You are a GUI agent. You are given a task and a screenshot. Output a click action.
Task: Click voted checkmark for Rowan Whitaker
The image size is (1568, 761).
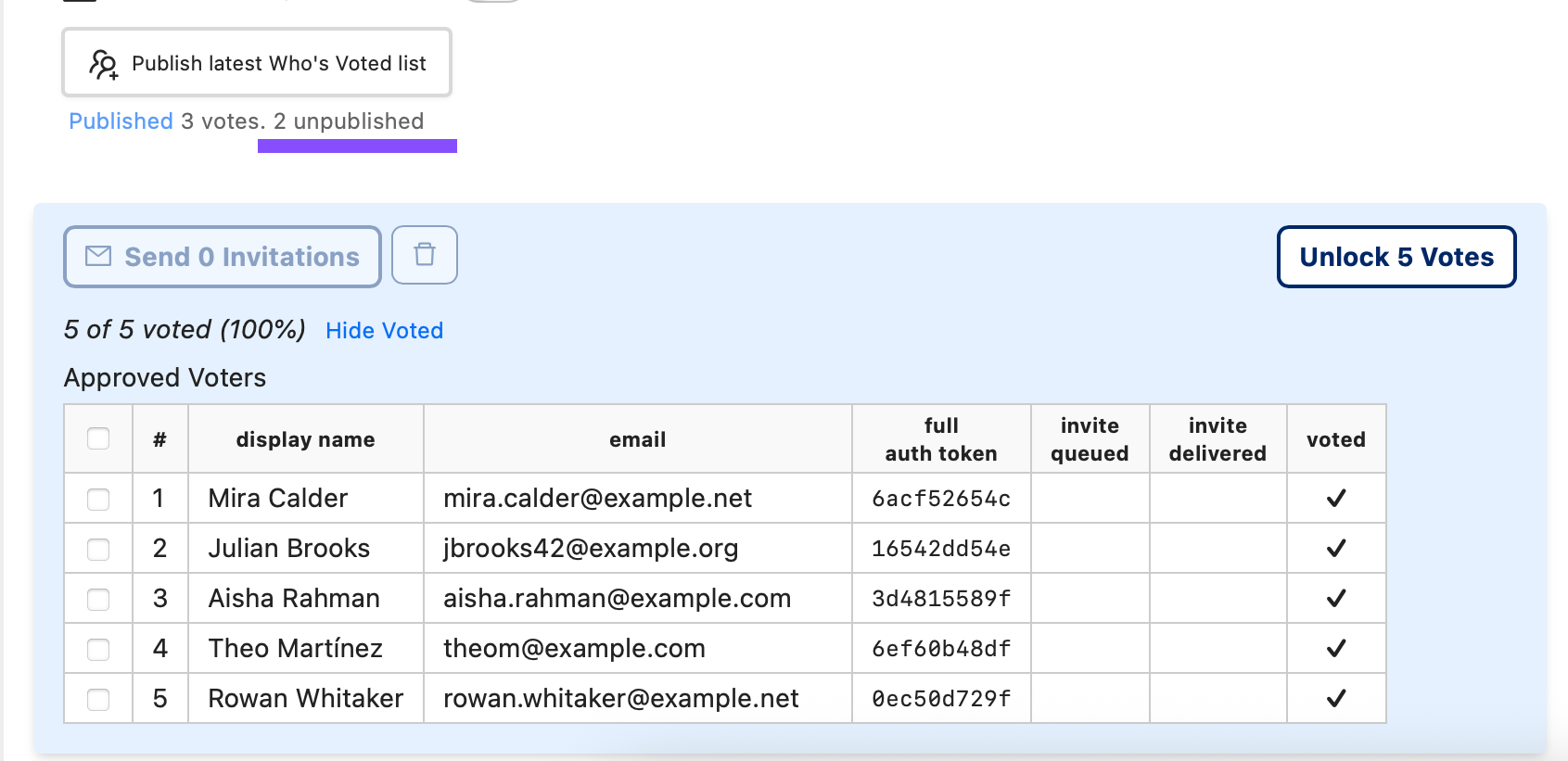1335,699
